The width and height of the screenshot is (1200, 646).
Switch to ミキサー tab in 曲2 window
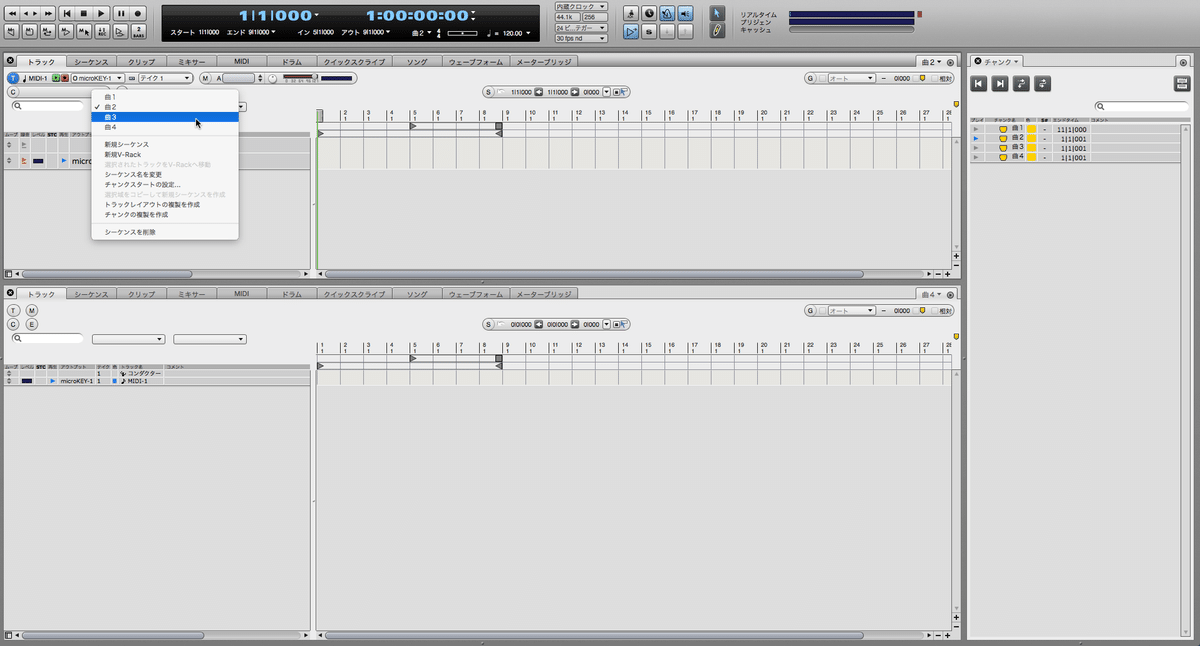click(191, 62)
